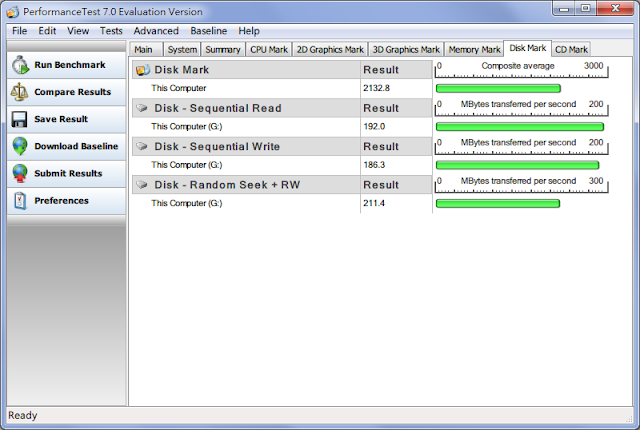The width and height of the screenshot is (640, 430).
Task: Click the Submit Results globe icon
Action: click(x=20, y=173)
